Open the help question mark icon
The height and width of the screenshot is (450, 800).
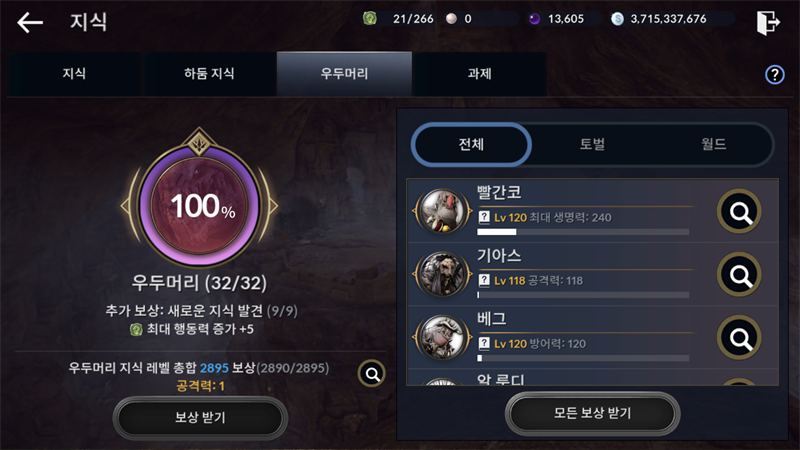point(774,74)
